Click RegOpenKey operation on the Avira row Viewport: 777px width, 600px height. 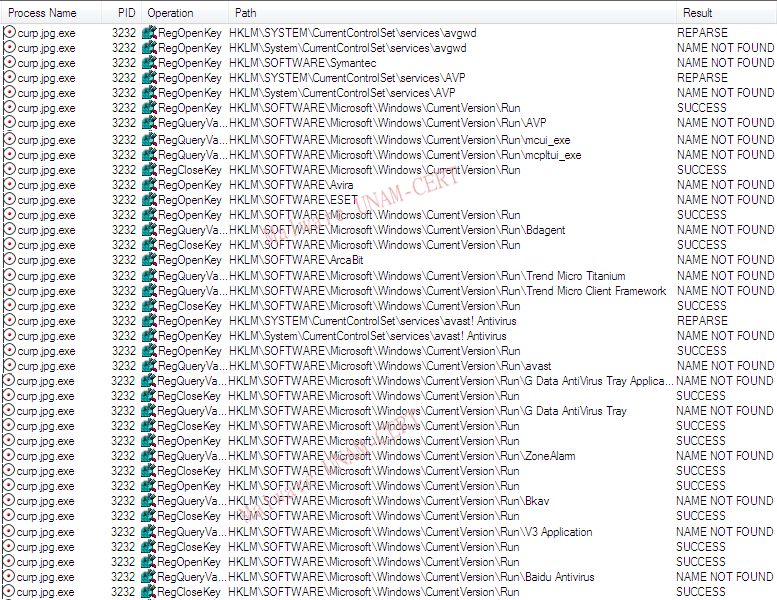pos(189,185)
